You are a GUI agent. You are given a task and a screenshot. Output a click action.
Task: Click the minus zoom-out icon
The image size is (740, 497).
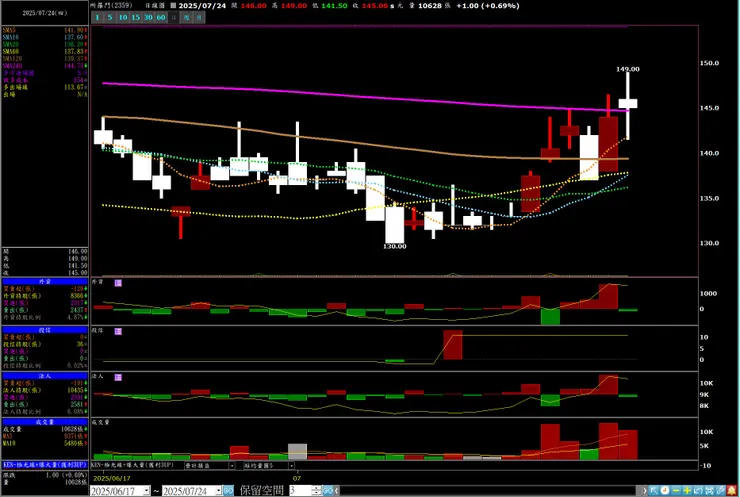click(676, 491)
